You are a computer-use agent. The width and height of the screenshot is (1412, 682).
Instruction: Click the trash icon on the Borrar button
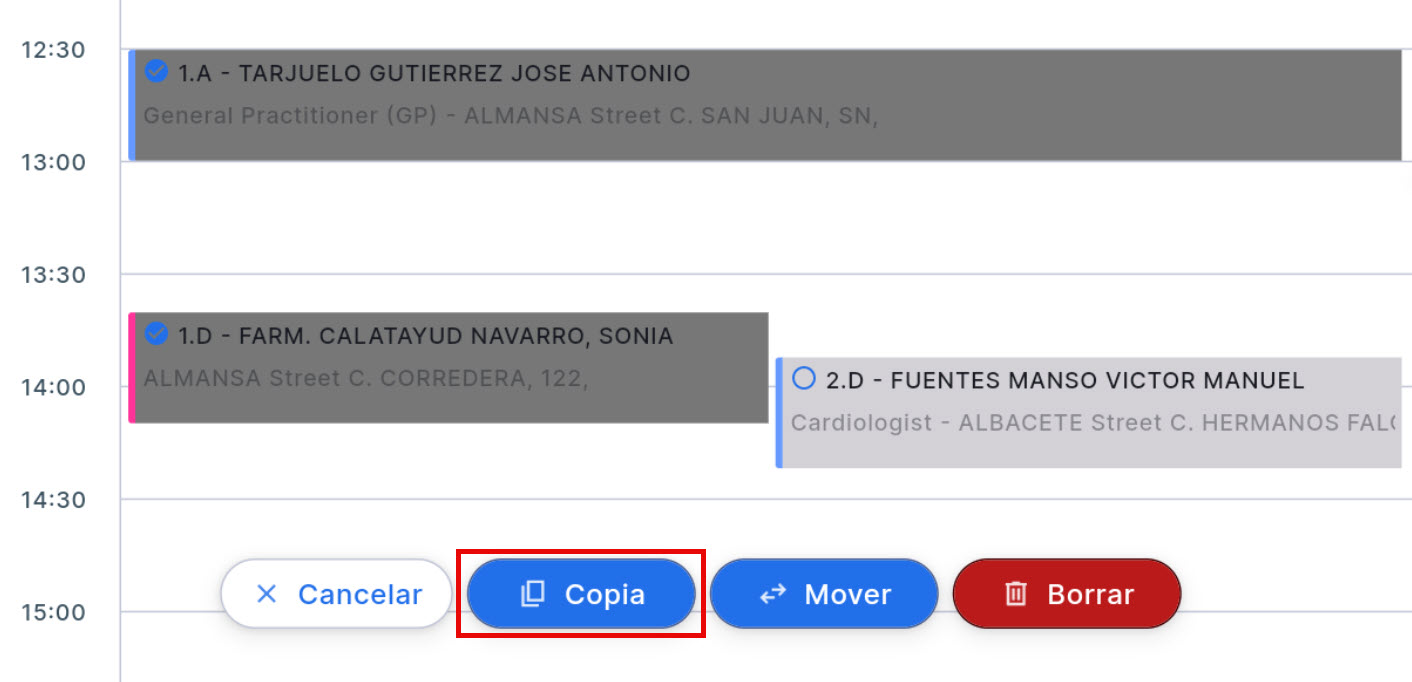1017,593
